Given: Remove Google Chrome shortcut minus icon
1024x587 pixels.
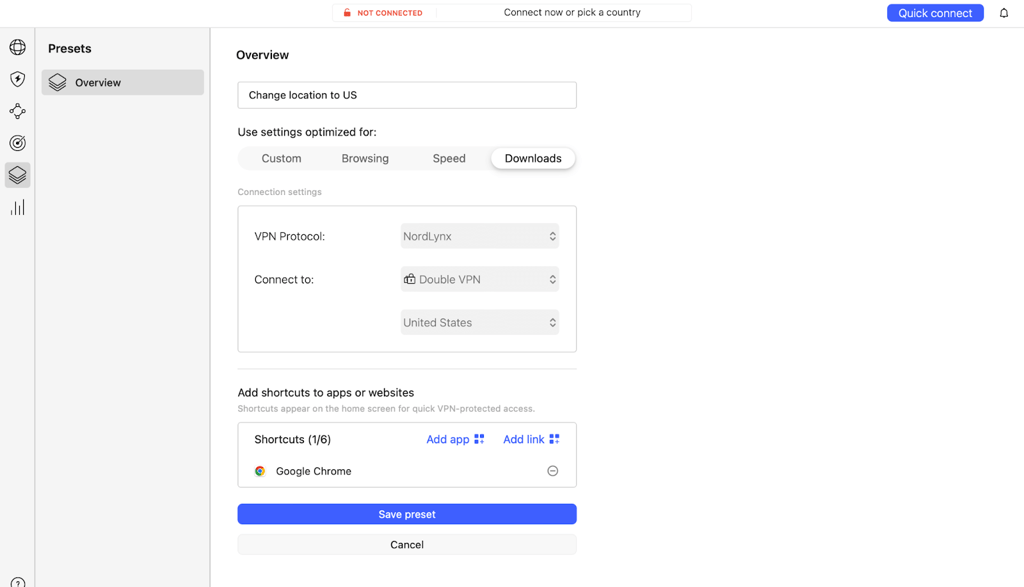Looking at the screenshot, I should (552, 471).
